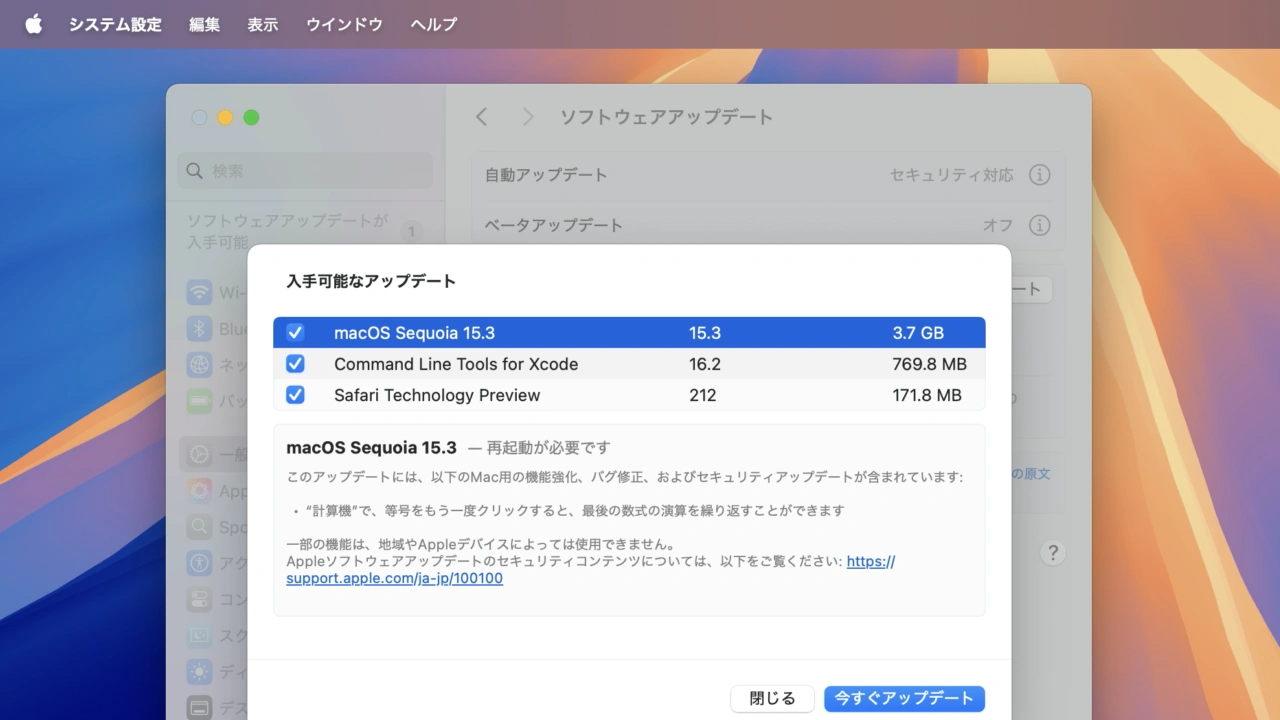1280x720 pixels.
Task: Click info icon beside 自動アップデート
Action: click(1040, 175)
